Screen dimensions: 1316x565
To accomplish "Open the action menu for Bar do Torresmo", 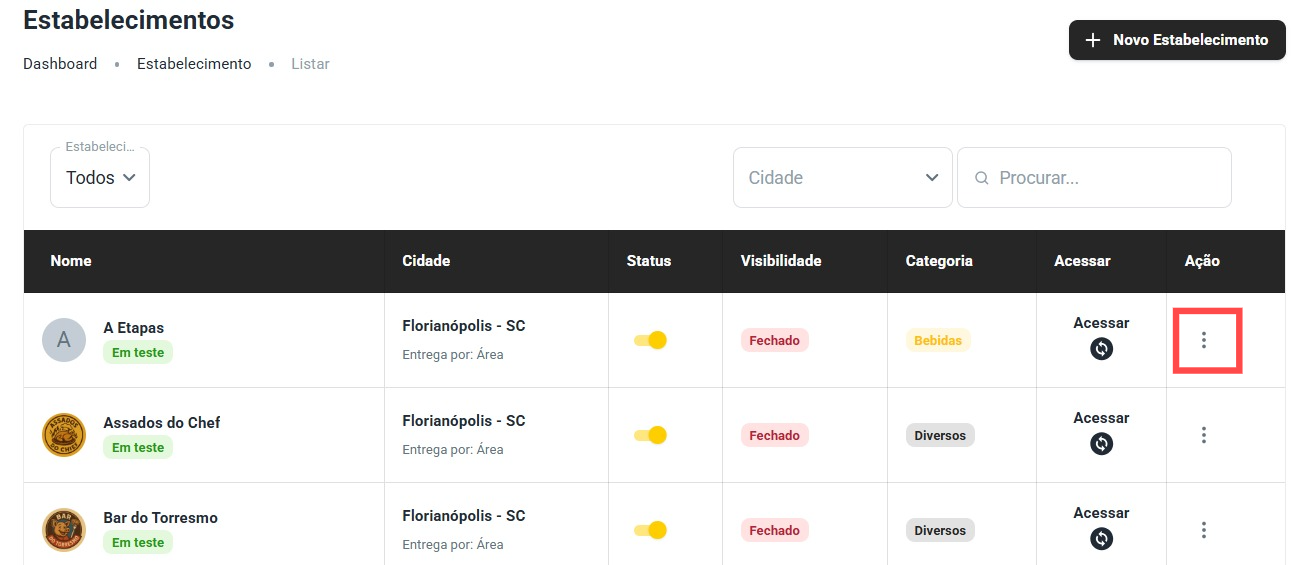I will (1204, 530).
